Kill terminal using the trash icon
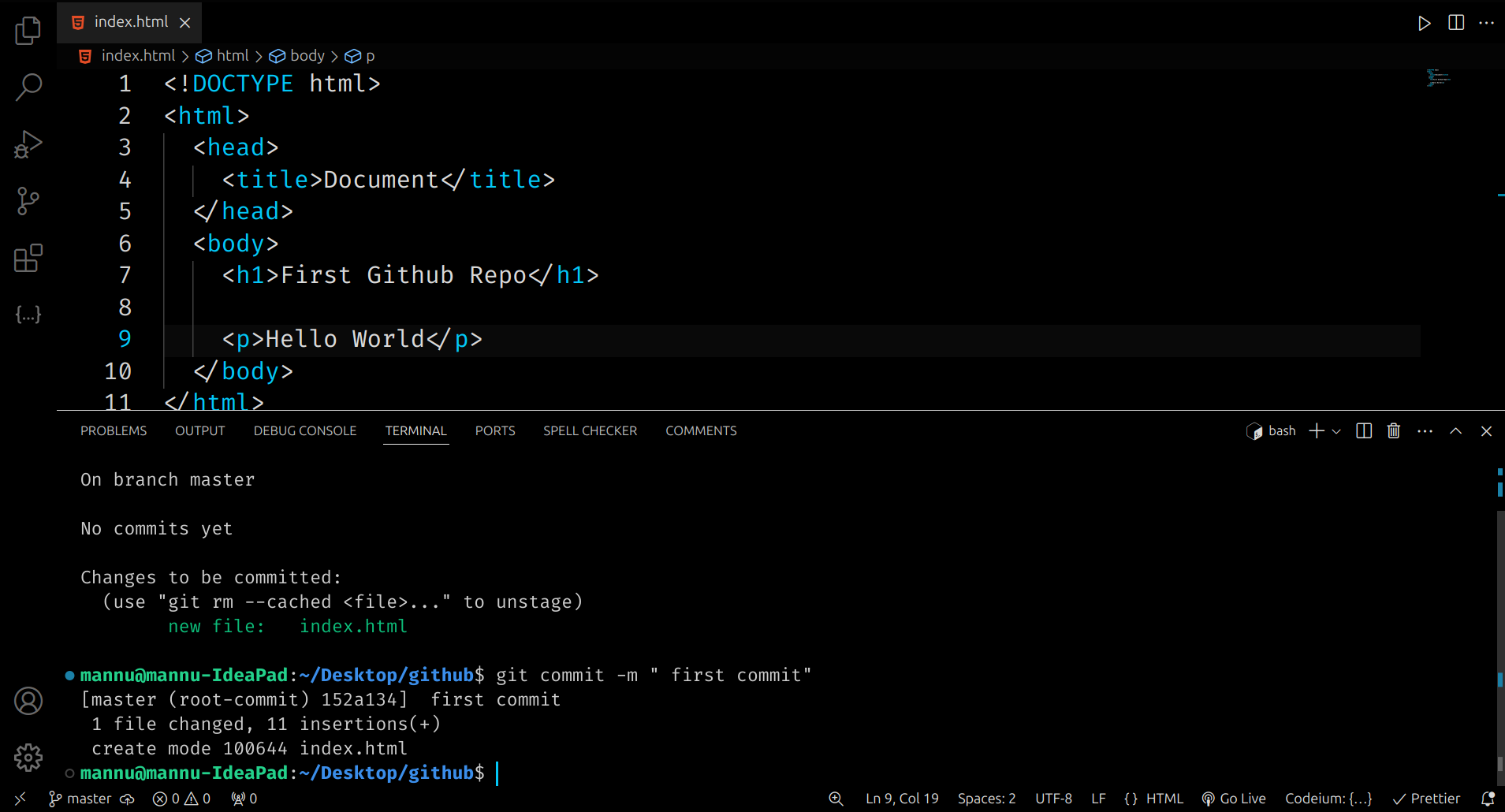Viewport: 1505px width, 812px height. (1394, 431)
